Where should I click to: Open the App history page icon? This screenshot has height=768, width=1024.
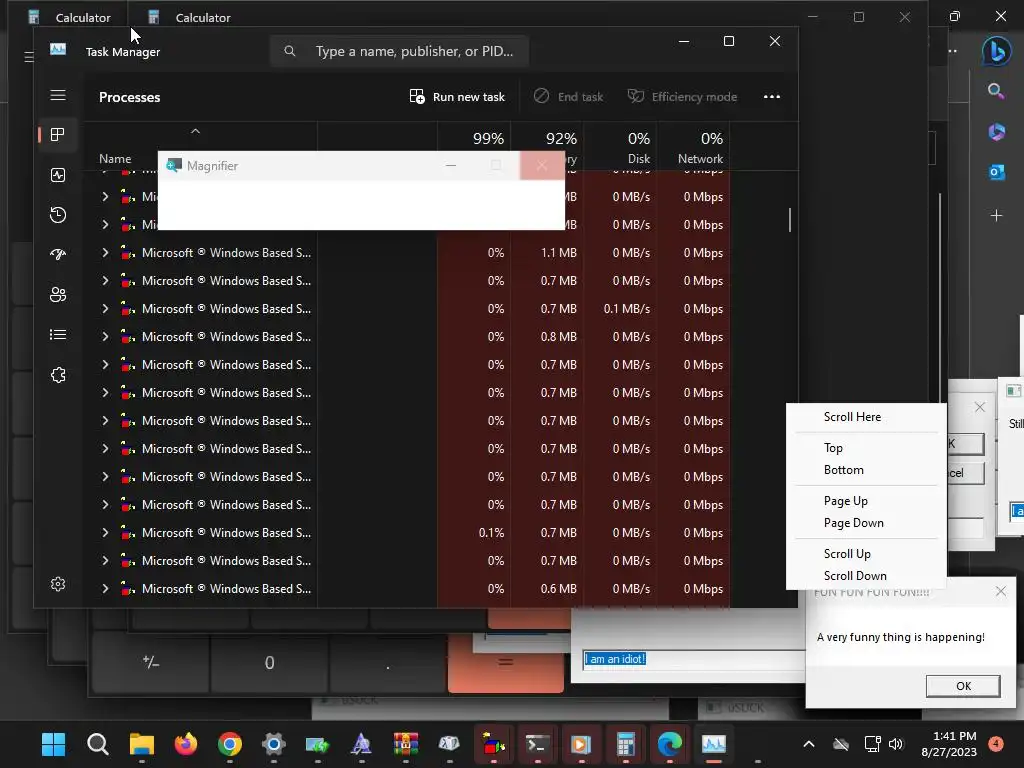click(x=58, y=215)
